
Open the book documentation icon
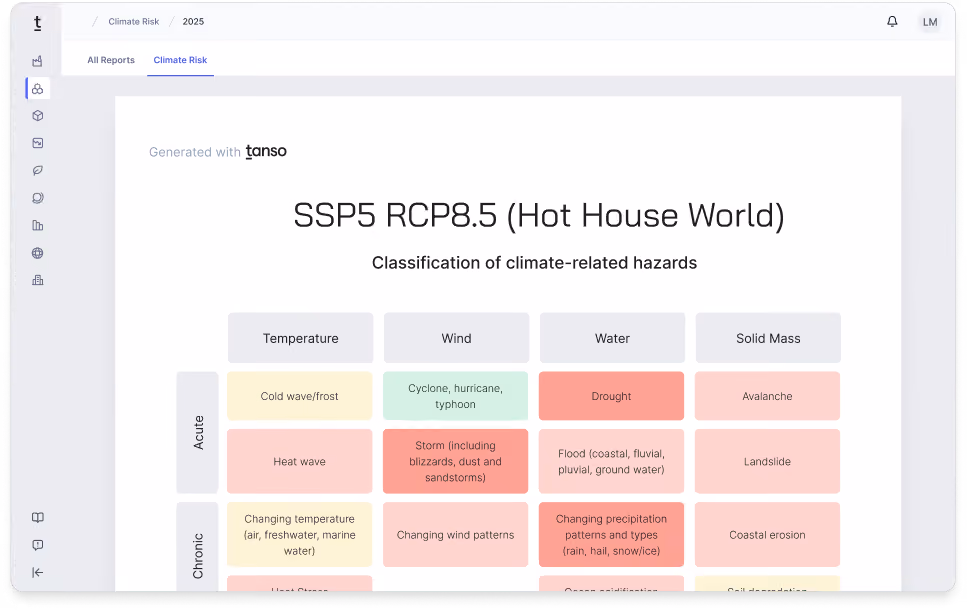(x=38, y=517)
